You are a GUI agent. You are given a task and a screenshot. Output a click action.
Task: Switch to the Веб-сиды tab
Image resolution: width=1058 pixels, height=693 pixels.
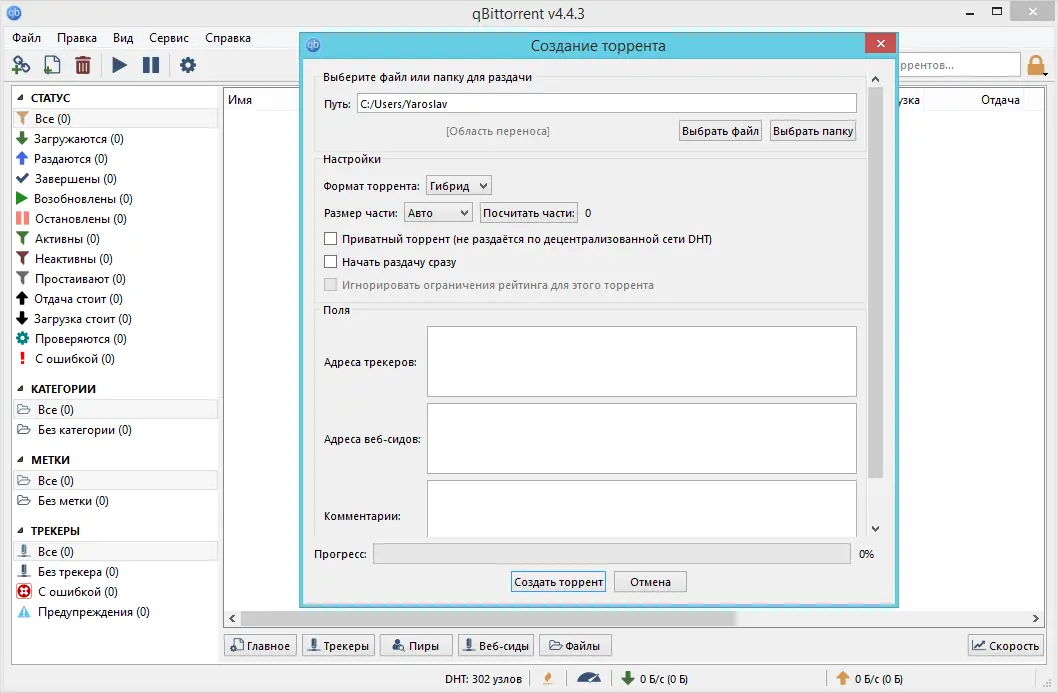(496, 646)
